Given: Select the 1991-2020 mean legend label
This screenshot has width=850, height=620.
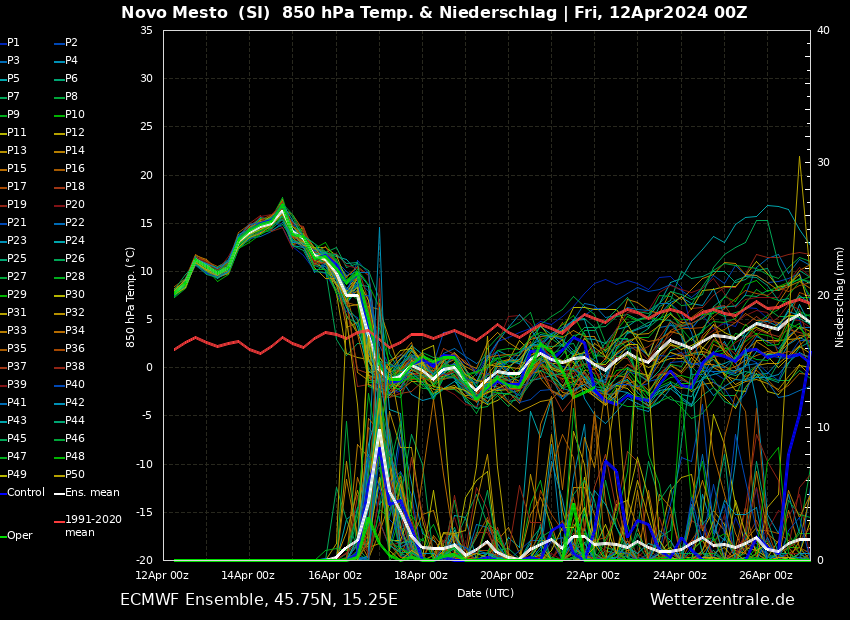Looking at the screenshot, I should coord(93,526).
